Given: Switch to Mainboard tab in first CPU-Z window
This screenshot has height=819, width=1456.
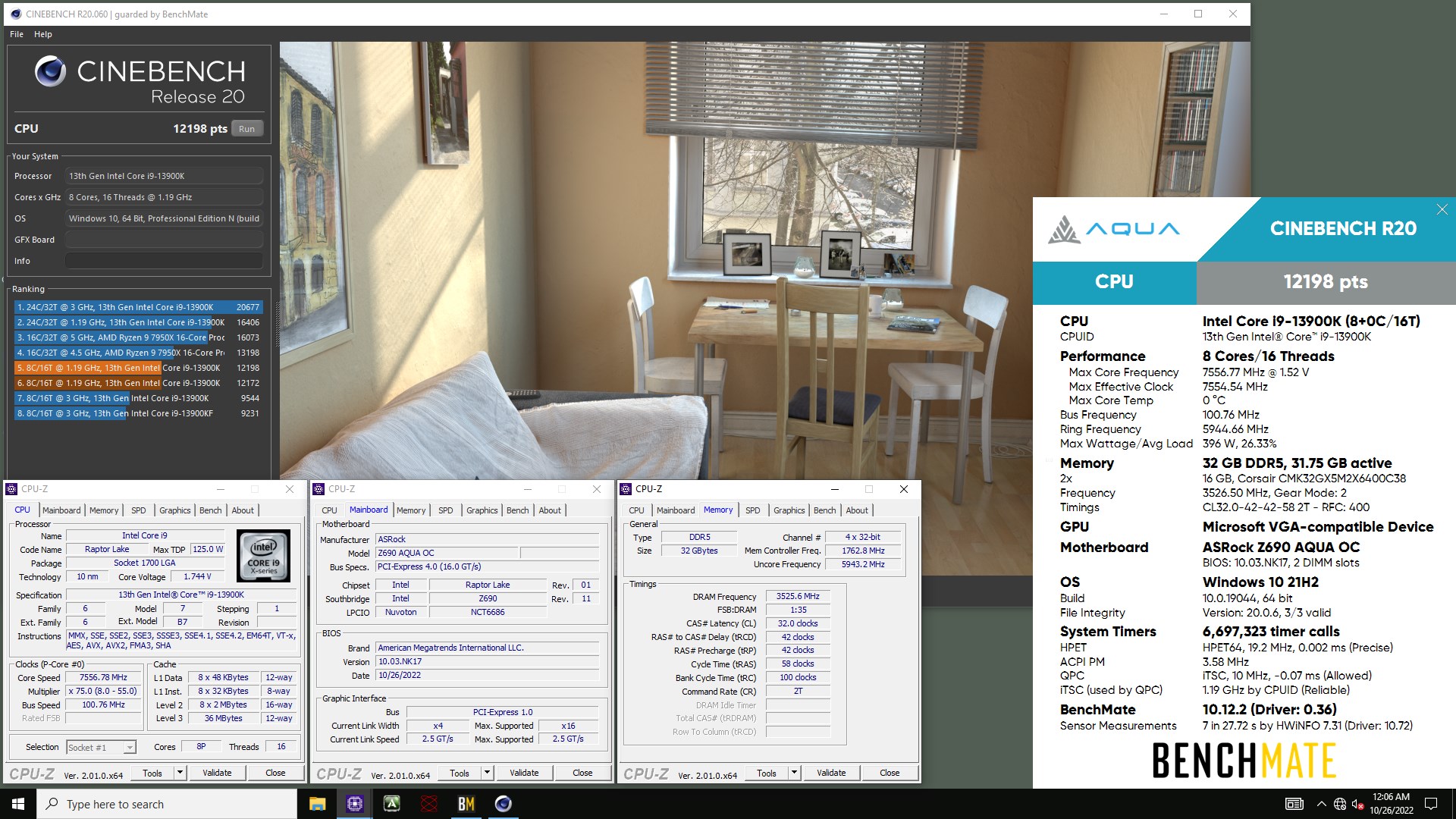Looking at the screenshot, I should click(61, 510).
